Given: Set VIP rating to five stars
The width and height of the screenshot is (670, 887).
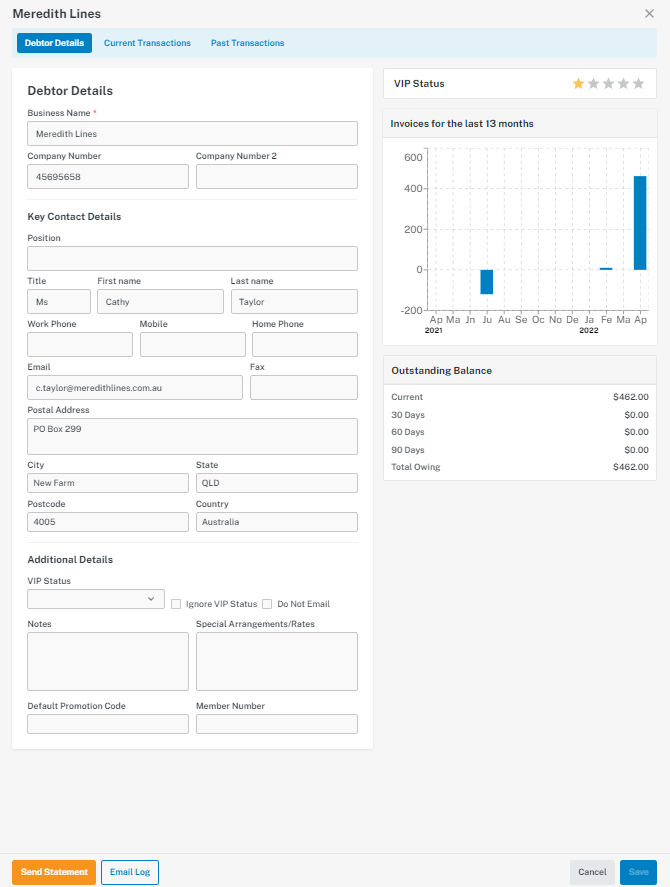Looking at the screenshot, I should coord(638,84).
